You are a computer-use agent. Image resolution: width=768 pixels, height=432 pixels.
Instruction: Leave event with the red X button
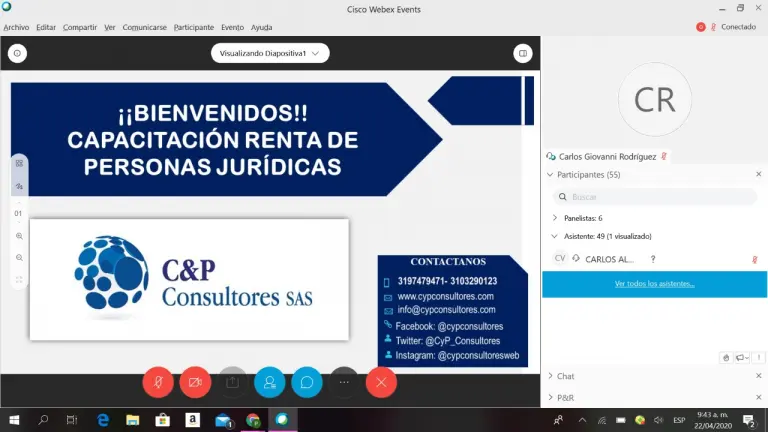(381, 381)
